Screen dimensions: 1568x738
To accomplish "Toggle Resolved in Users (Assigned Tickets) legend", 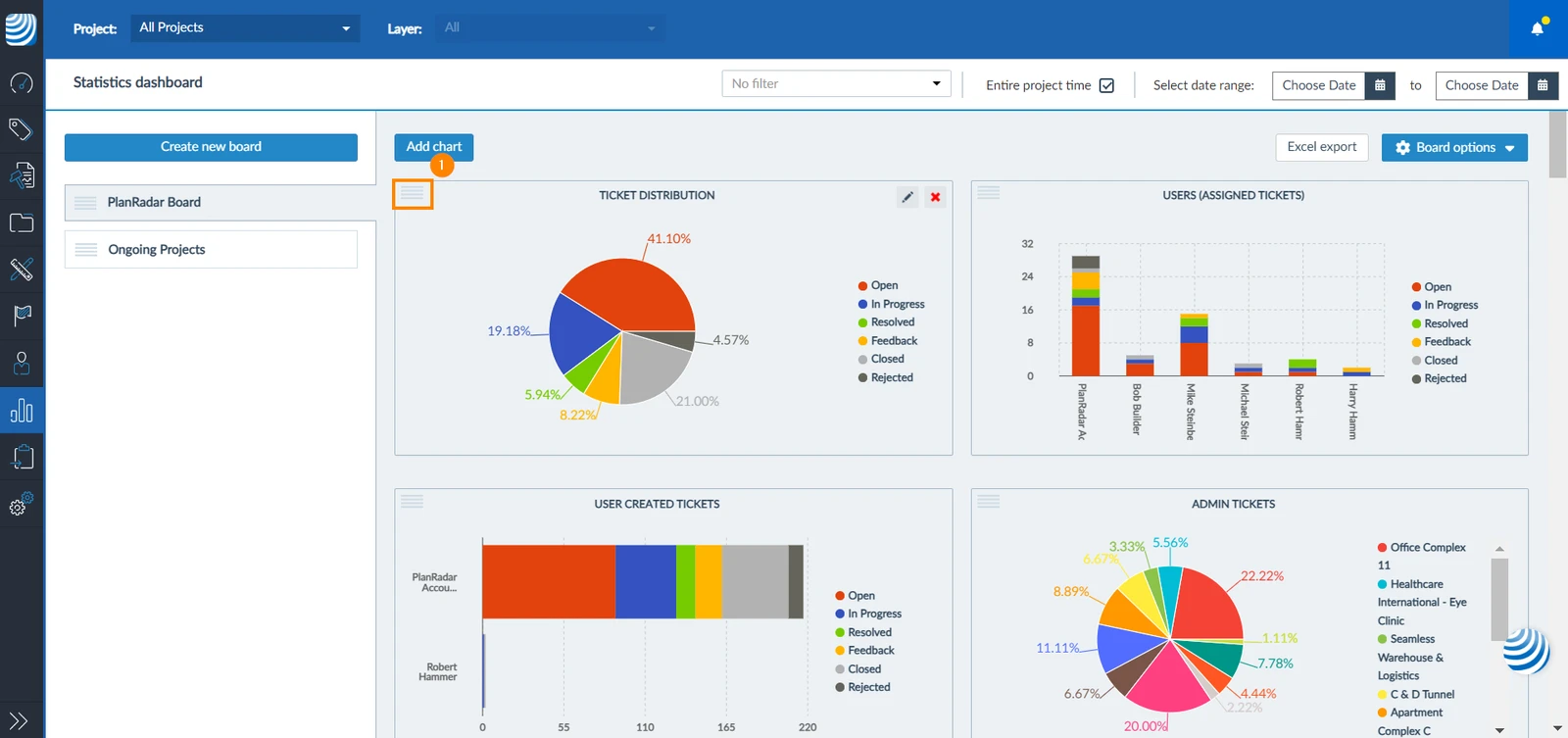I will pos(1440,323).
